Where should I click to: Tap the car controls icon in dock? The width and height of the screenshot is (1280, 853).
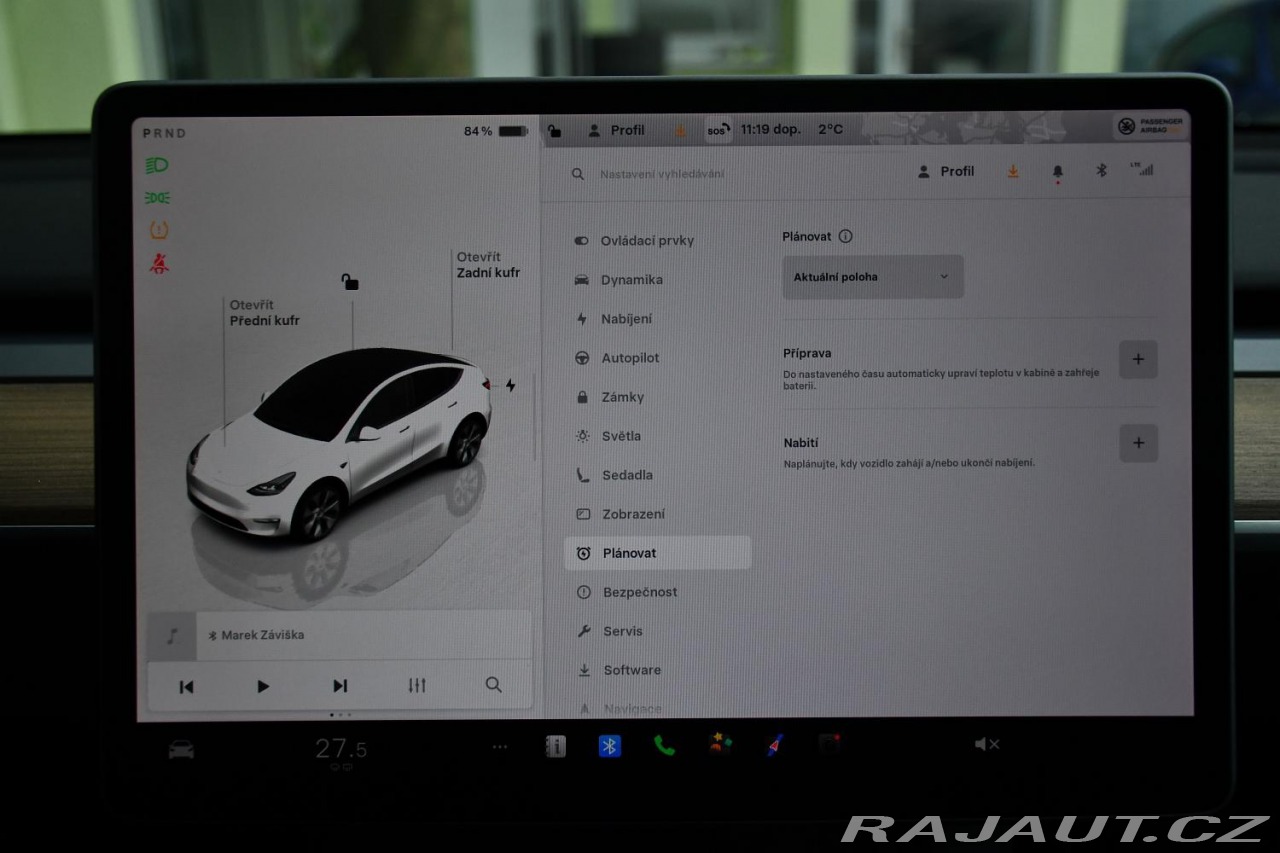coord(181,749)
